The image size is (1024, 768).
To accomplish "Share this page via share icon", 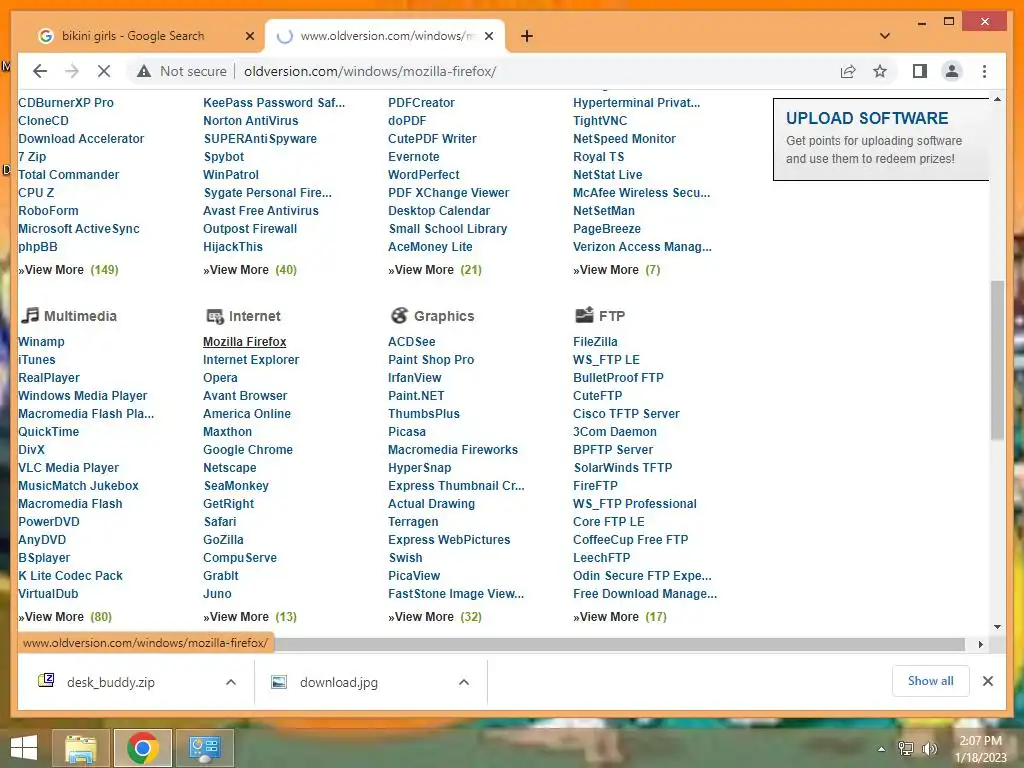I will point(848,71).
